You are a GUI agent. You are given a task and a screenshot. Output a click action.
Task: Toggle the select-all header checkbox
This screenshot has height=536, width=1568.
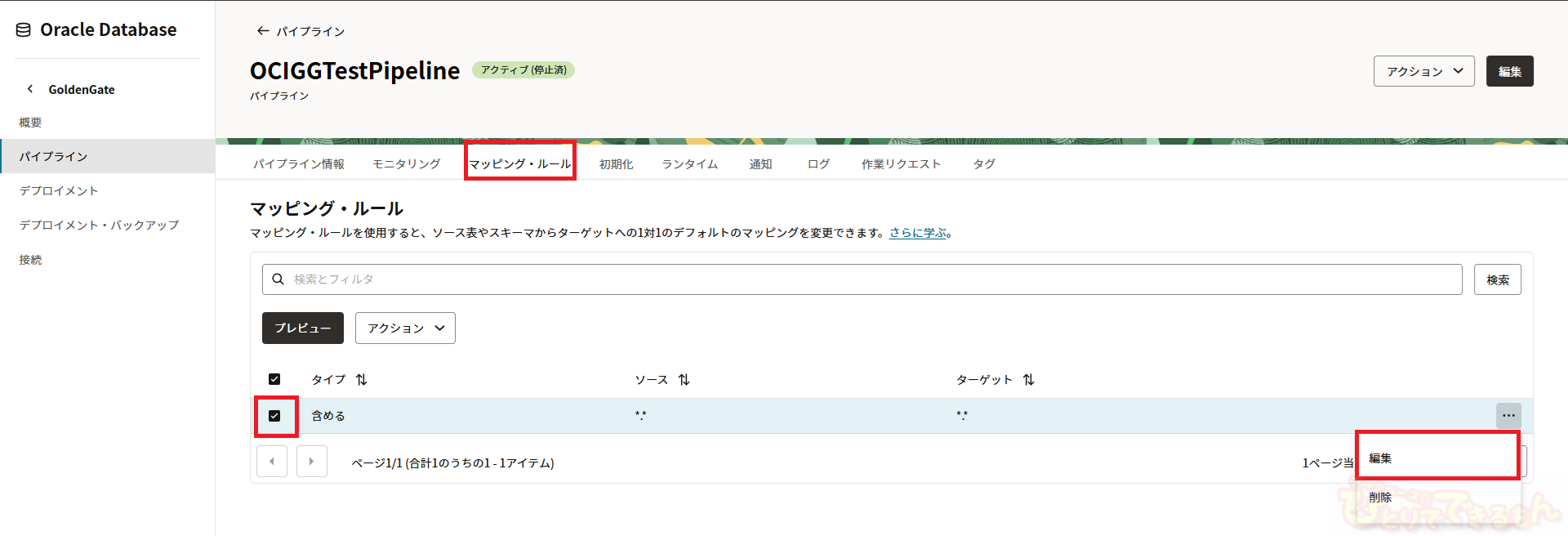pos(274,379)
